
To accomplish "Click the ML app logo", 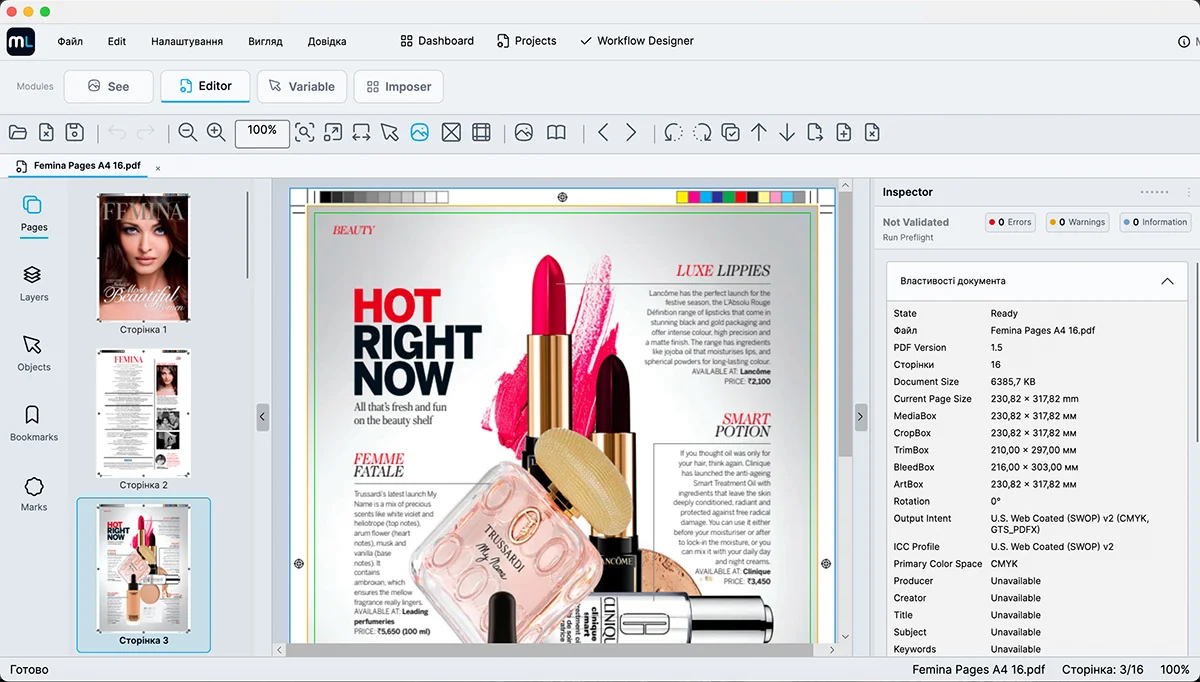I will [20, 41].
